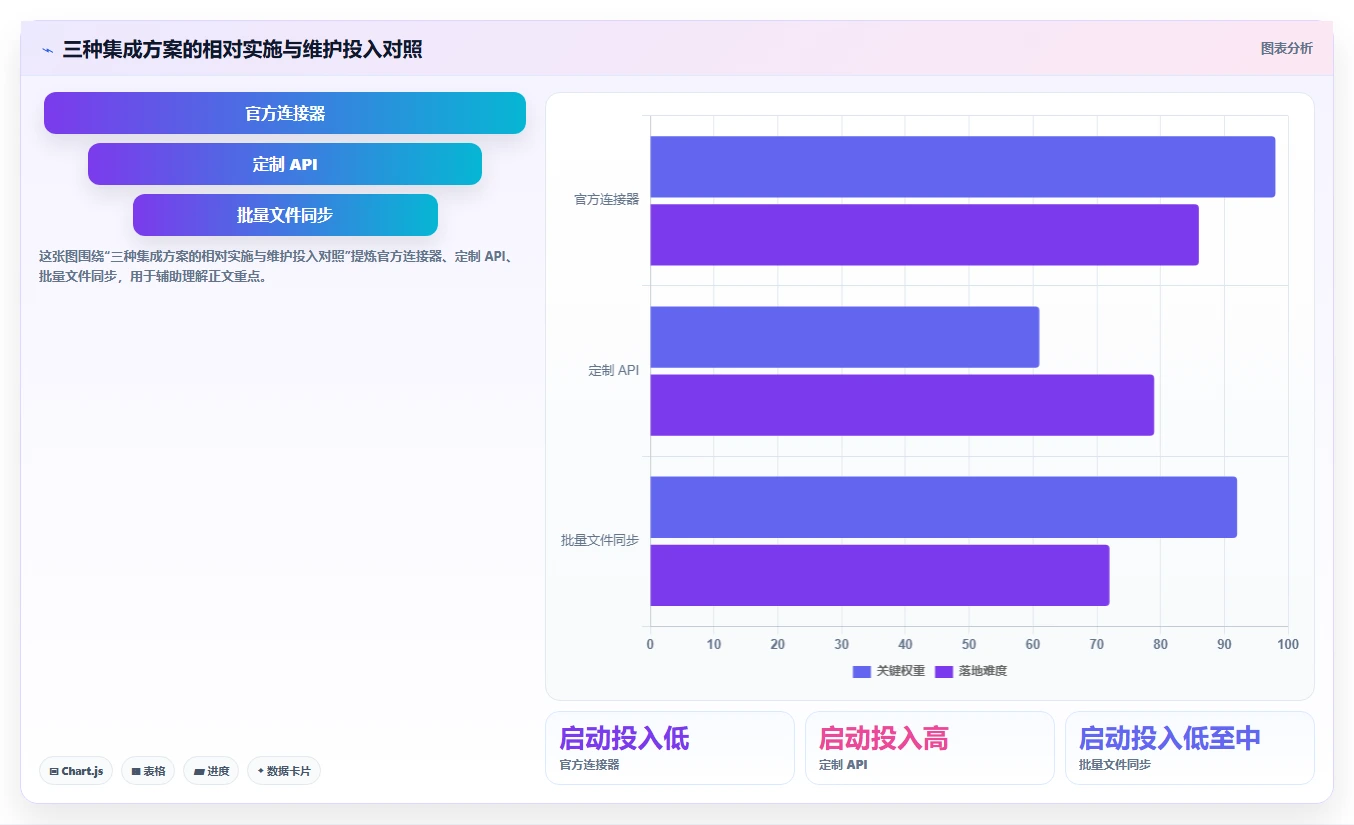Open the 启动投入高 data card
The width and height of the screenshot is (1354, 825).
click(930, 748)
